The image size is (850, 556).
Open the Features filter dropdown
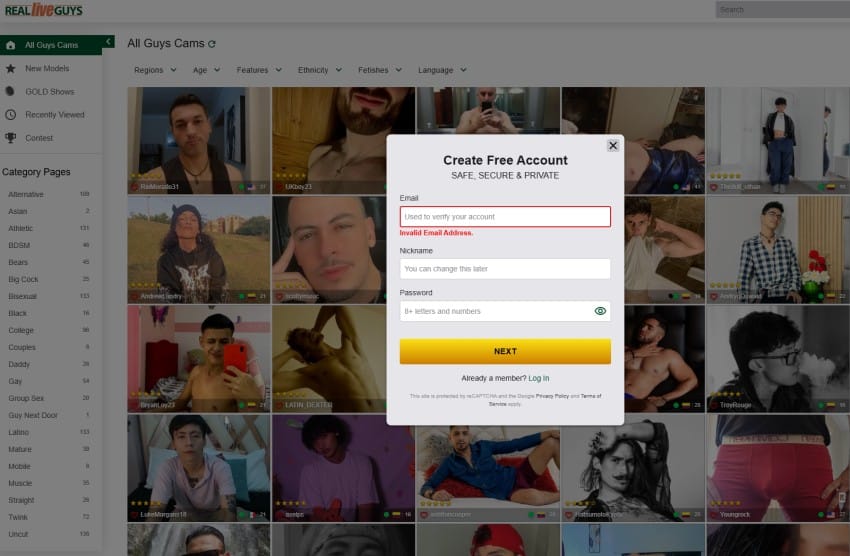[259, 70]
